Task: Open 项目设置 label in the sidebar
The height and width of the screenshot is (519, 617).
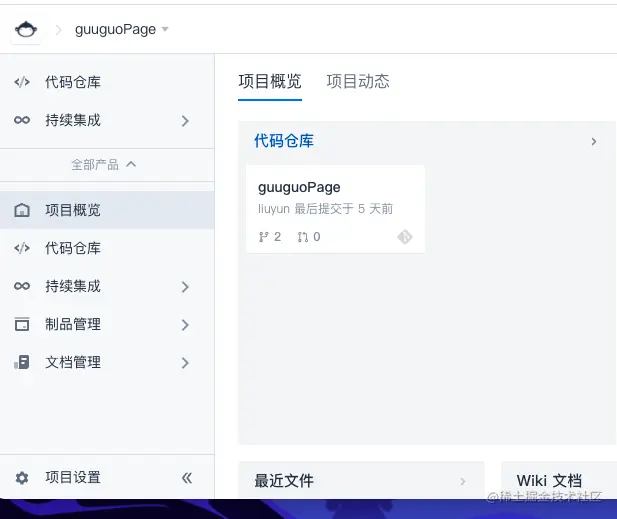Action: (x=73, y=478)
